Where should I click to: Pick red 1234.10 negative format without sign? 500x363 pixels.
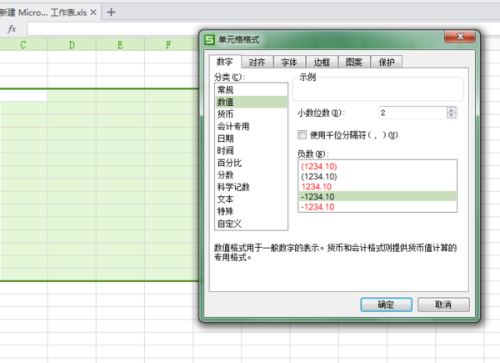pos(377,186)
